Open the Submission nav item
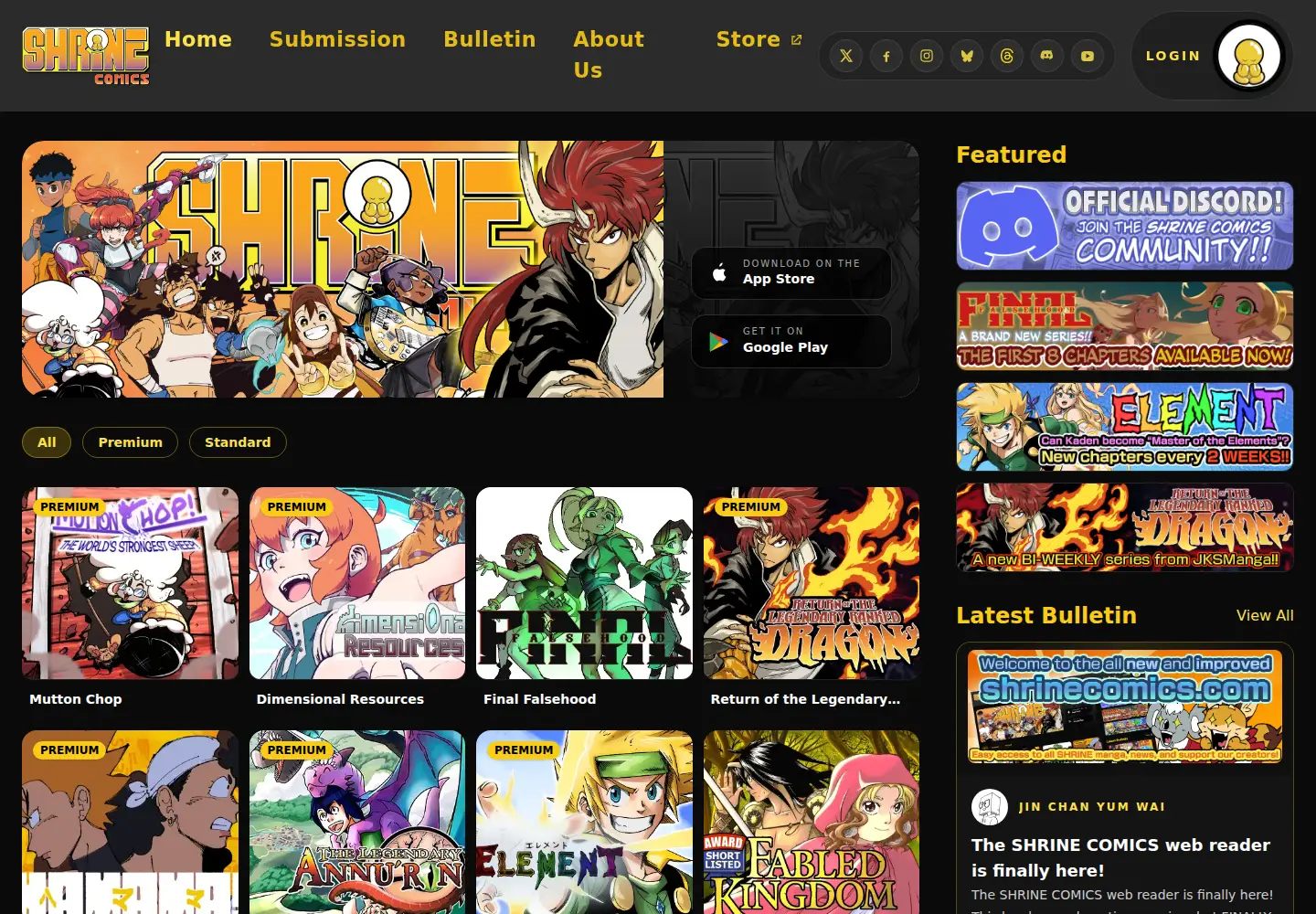The image size is (1316, 914). coord(337,39)
